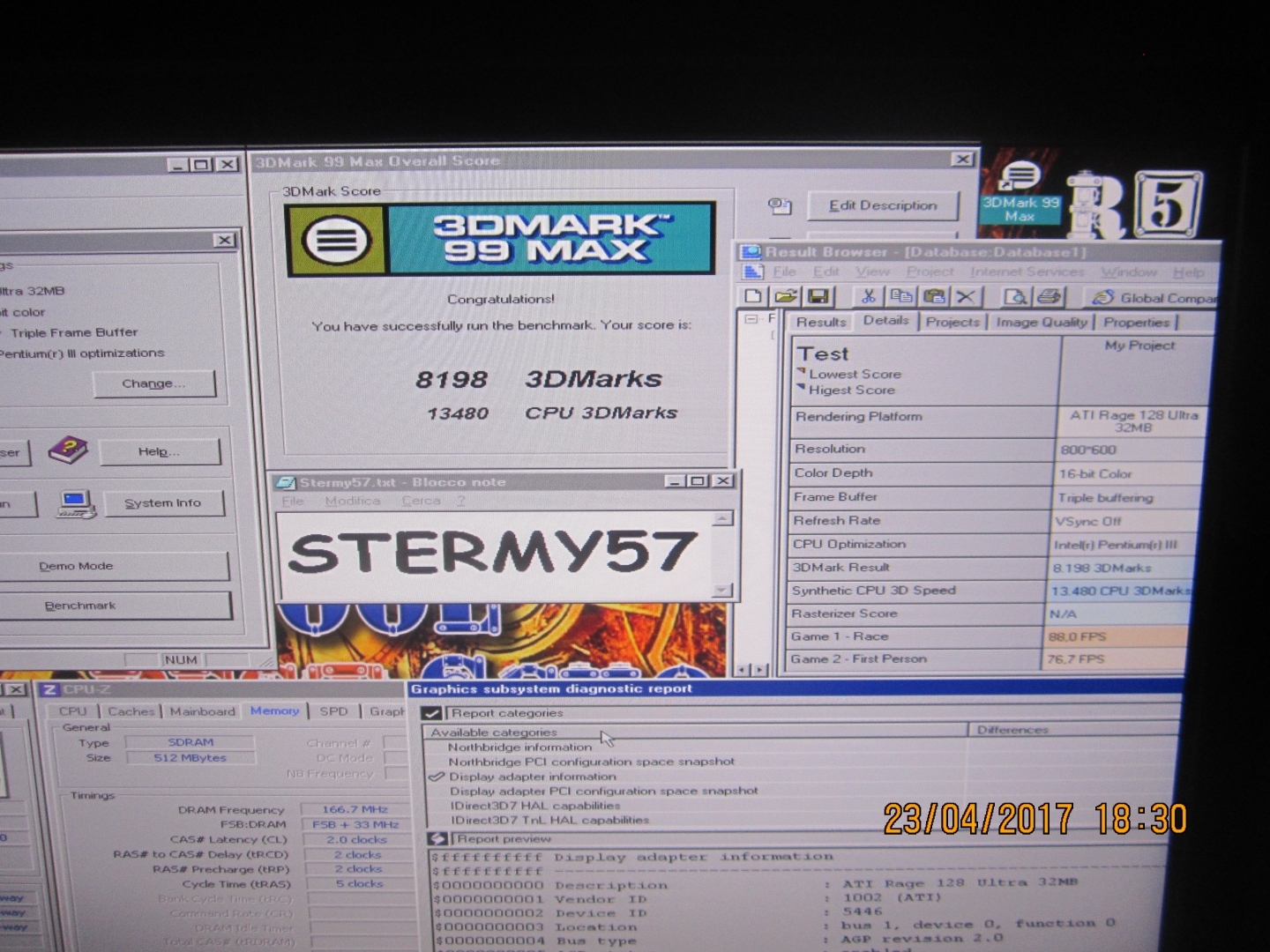This screenshot has width=1270, height=952.
Task: Open Internet Services menu
Action: tap(1027, 272)
